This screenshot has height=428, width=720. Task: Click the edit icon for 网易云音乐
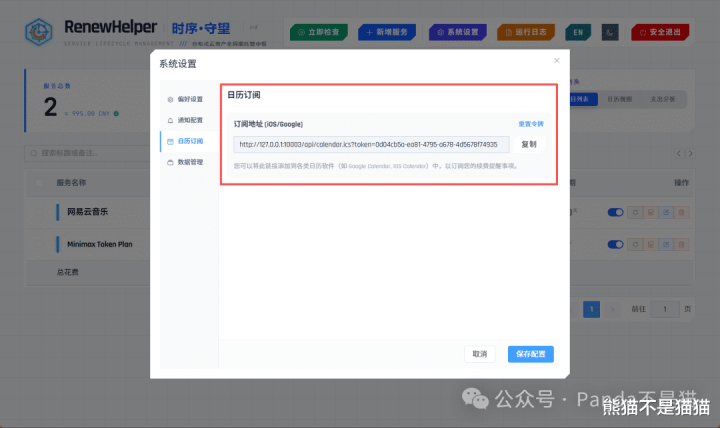(666, 212)
